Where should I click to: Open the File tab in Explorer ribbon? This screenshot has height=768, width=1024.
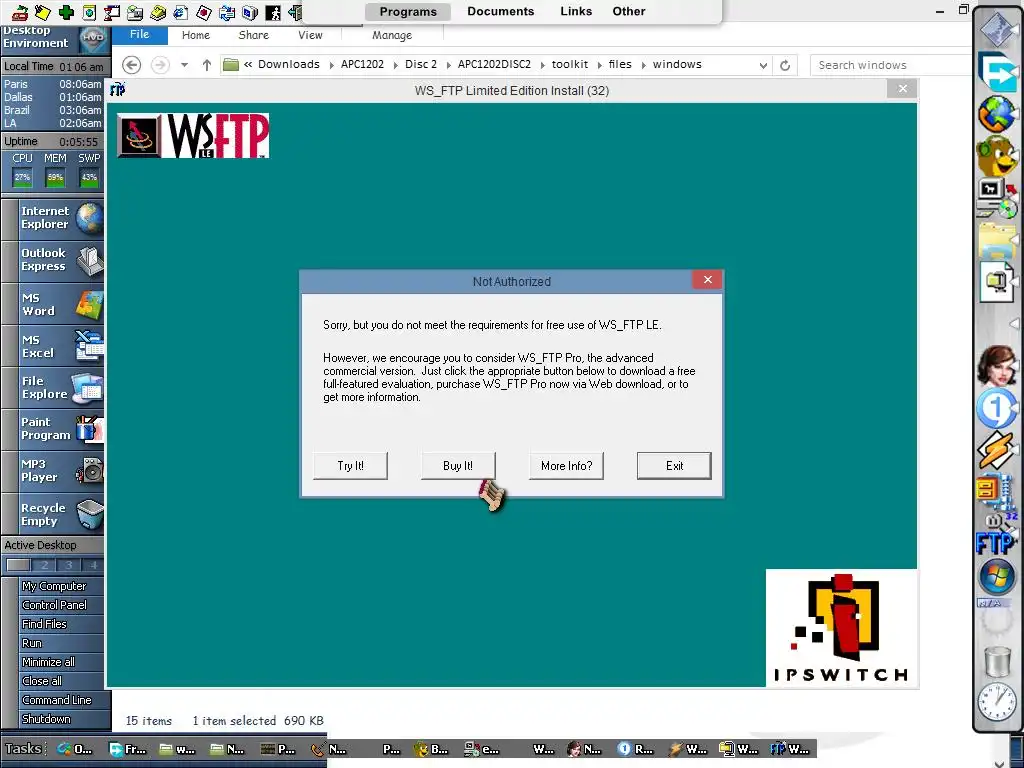(x=139, y=35)
